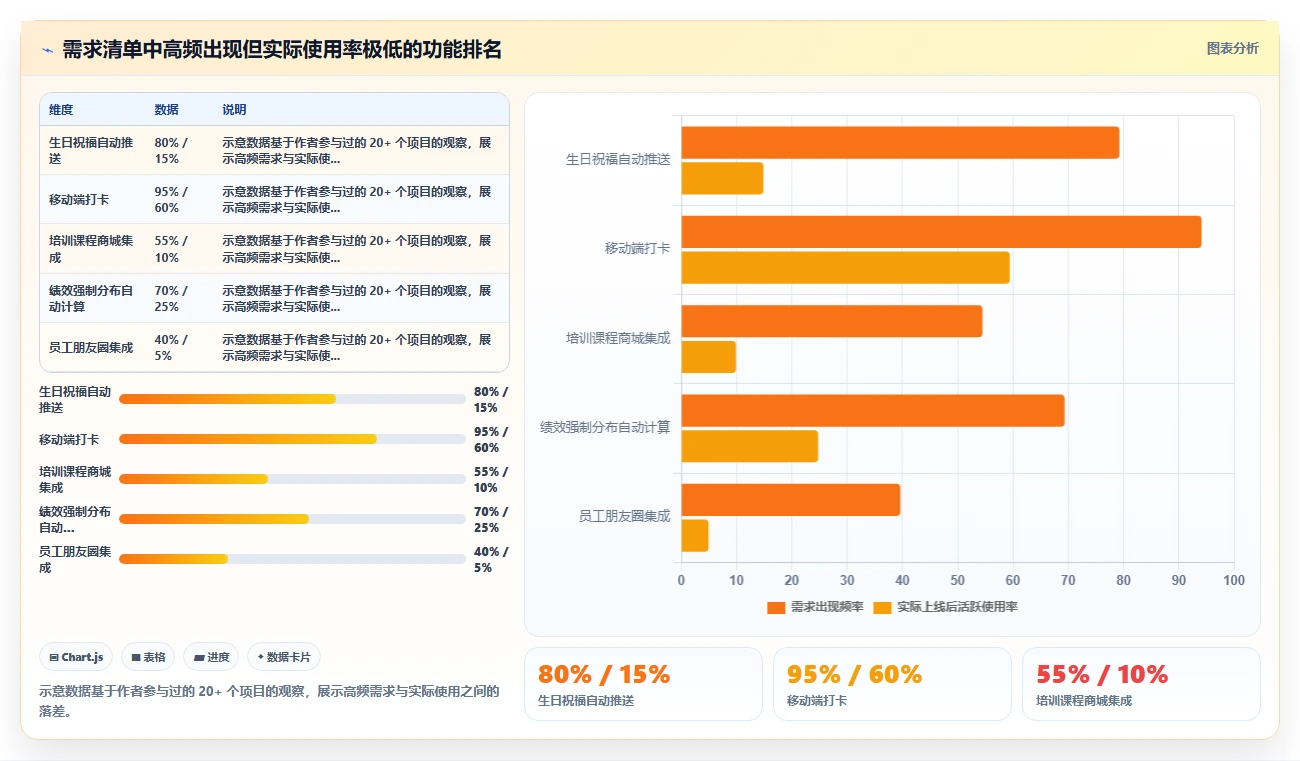Click table cell 生日祝福自动推送
The width and height of the screenshot is (1300, 761).
pos(91,151)
